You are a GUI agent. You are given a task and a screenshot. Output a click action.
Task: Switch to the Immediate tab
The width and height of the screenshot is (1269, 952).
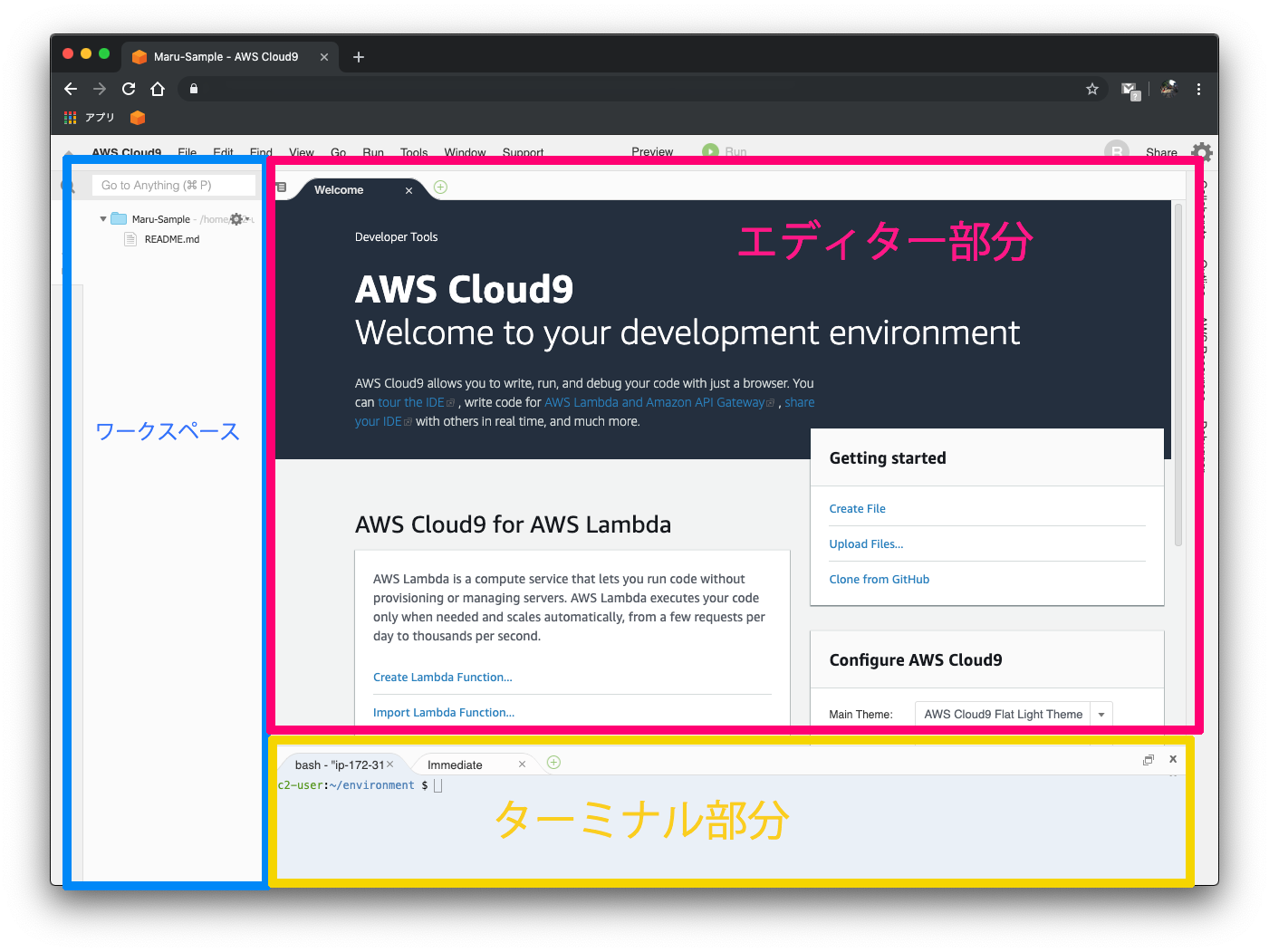click(455, 764)
